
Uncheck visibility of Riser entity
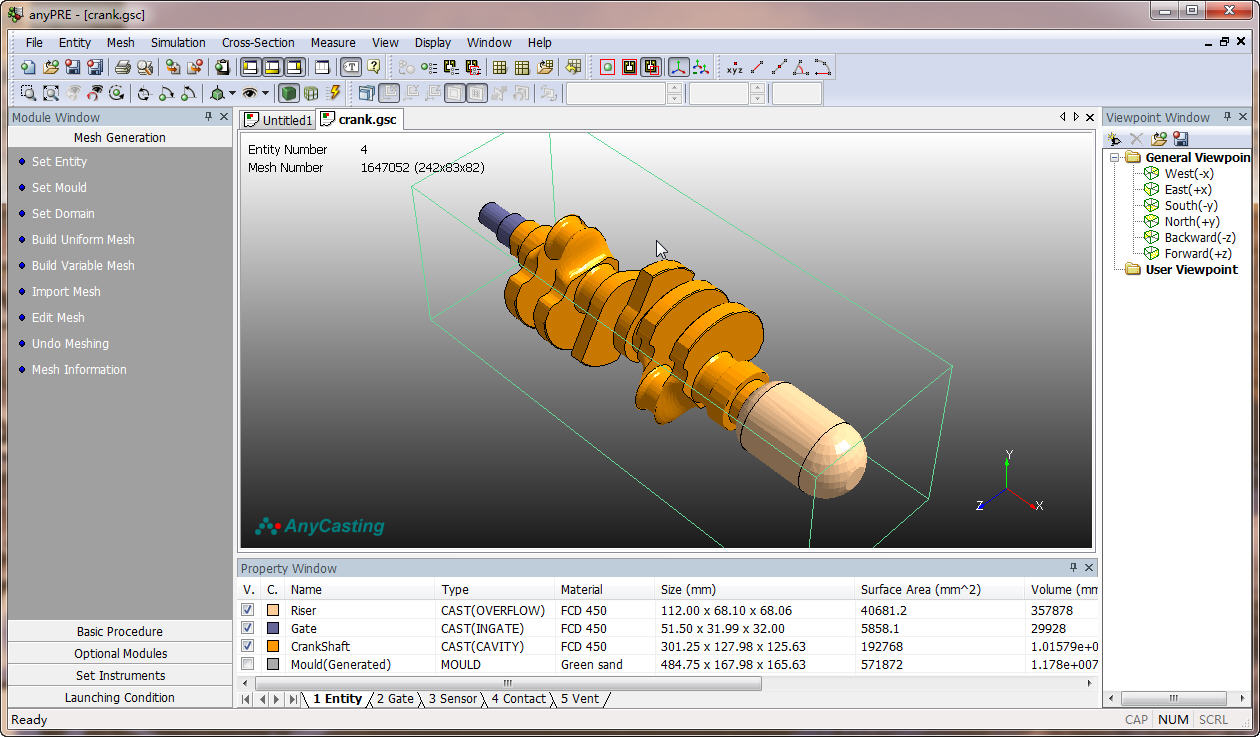(x=248, y=610)
